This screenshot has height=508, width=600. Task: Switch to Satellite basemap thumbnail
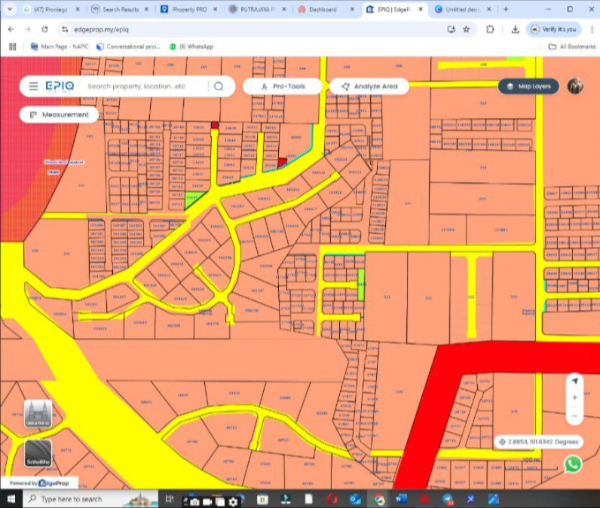coord(38,455)
